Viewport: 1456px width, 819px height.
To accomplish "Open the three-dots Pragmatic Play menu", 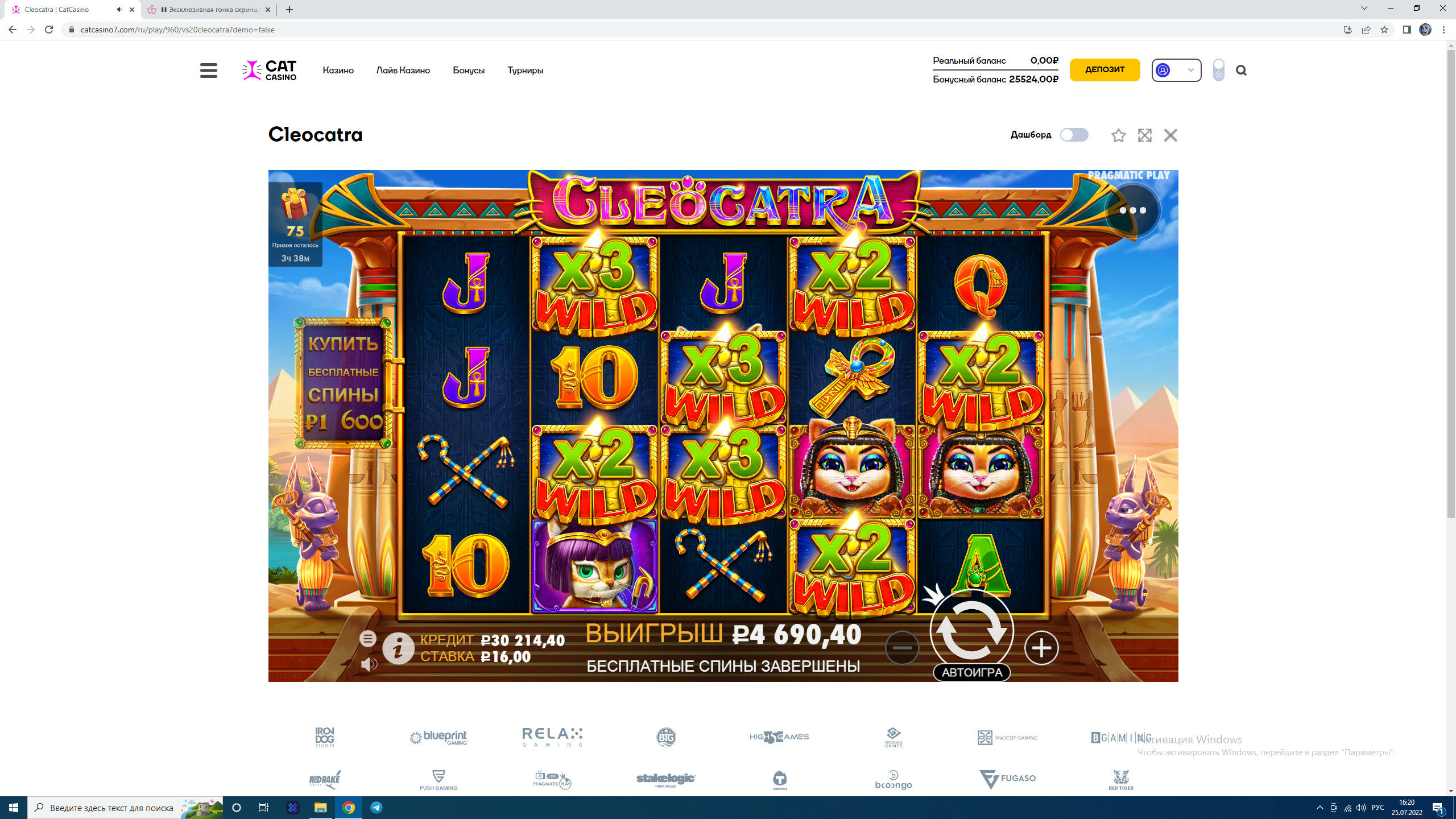I will click(1132, 210).
